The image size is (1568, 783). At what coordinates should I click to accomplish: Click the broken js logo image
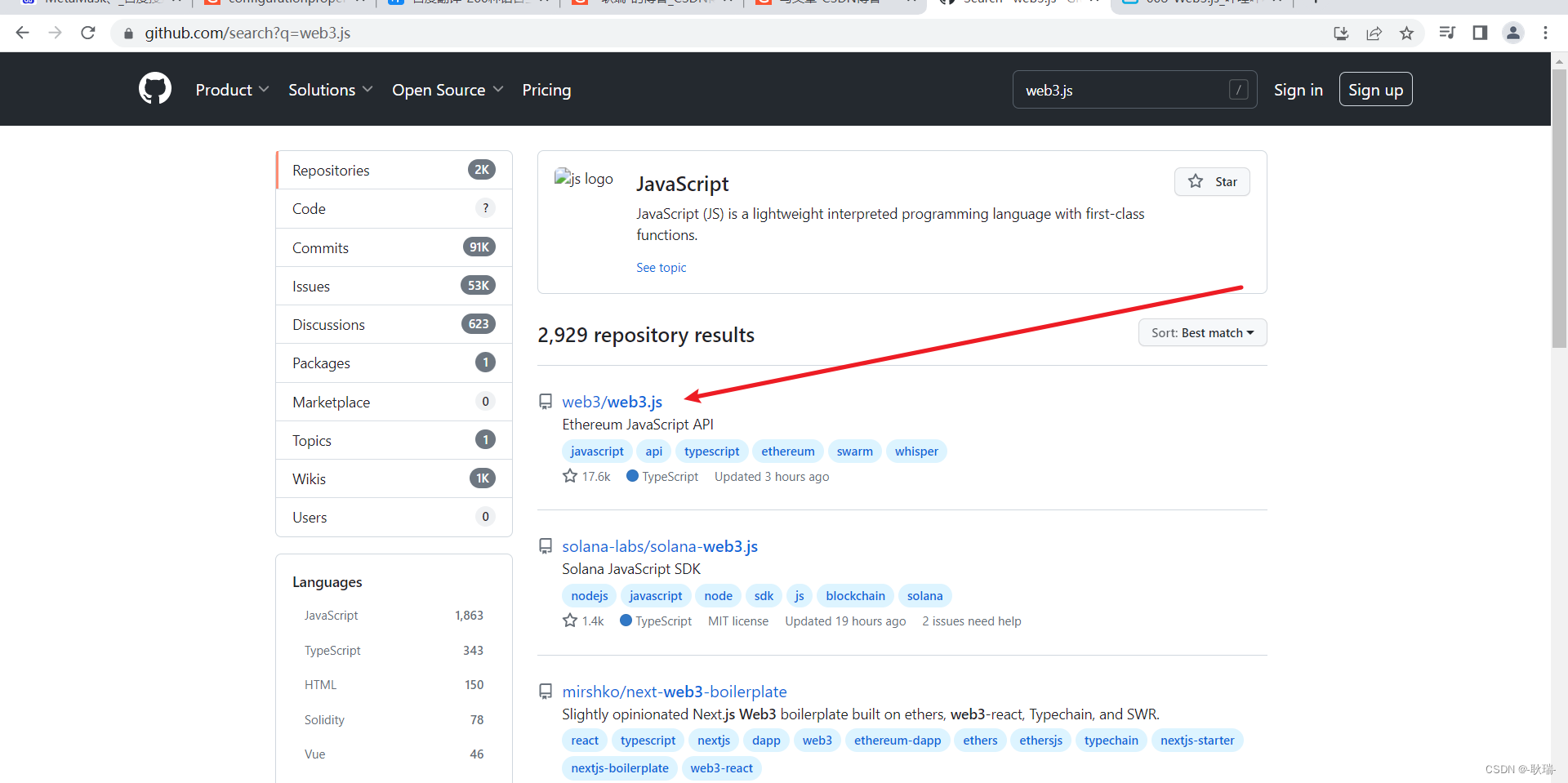coord(583,179)
